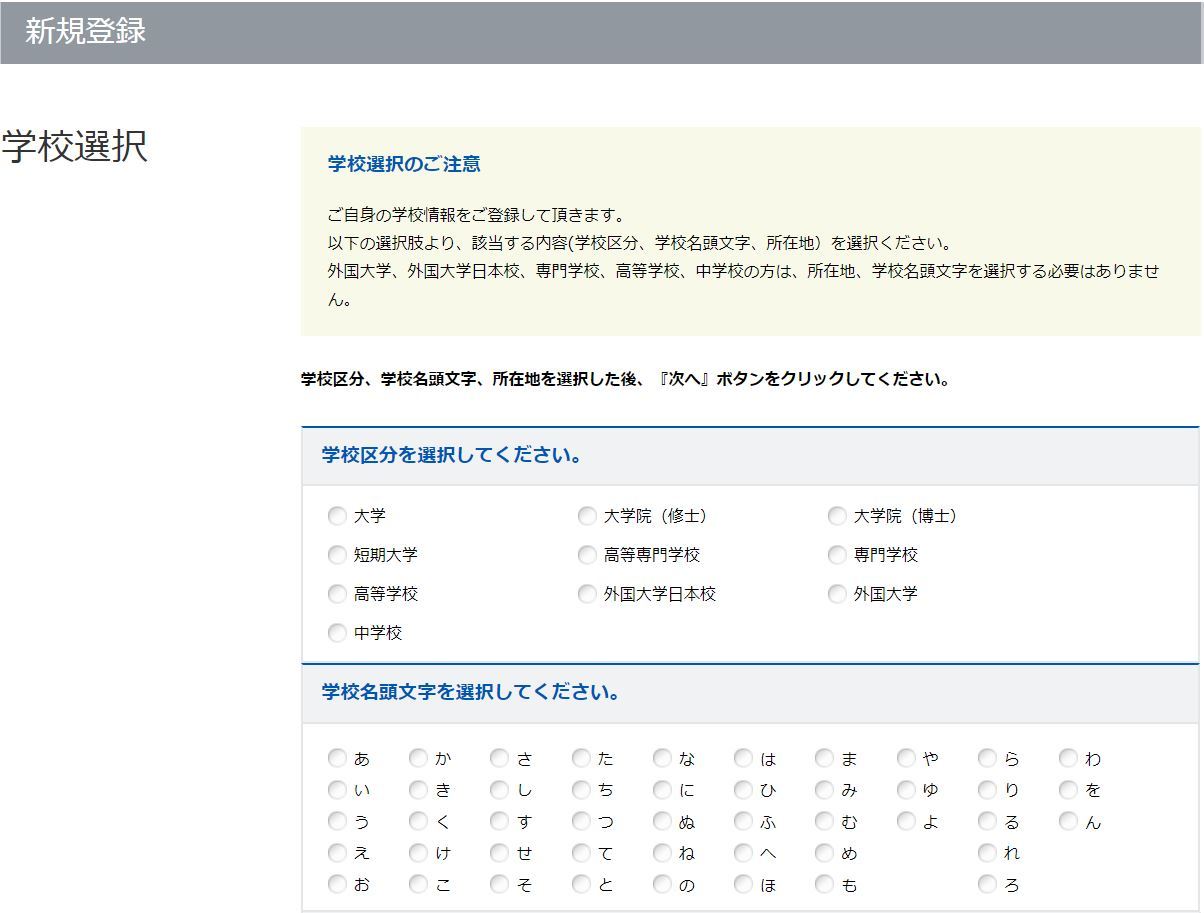The height and width of the screenshot is (913, 1204).
Task: Pick the 外国大学日本校 option
Action: tap(587, 594)
